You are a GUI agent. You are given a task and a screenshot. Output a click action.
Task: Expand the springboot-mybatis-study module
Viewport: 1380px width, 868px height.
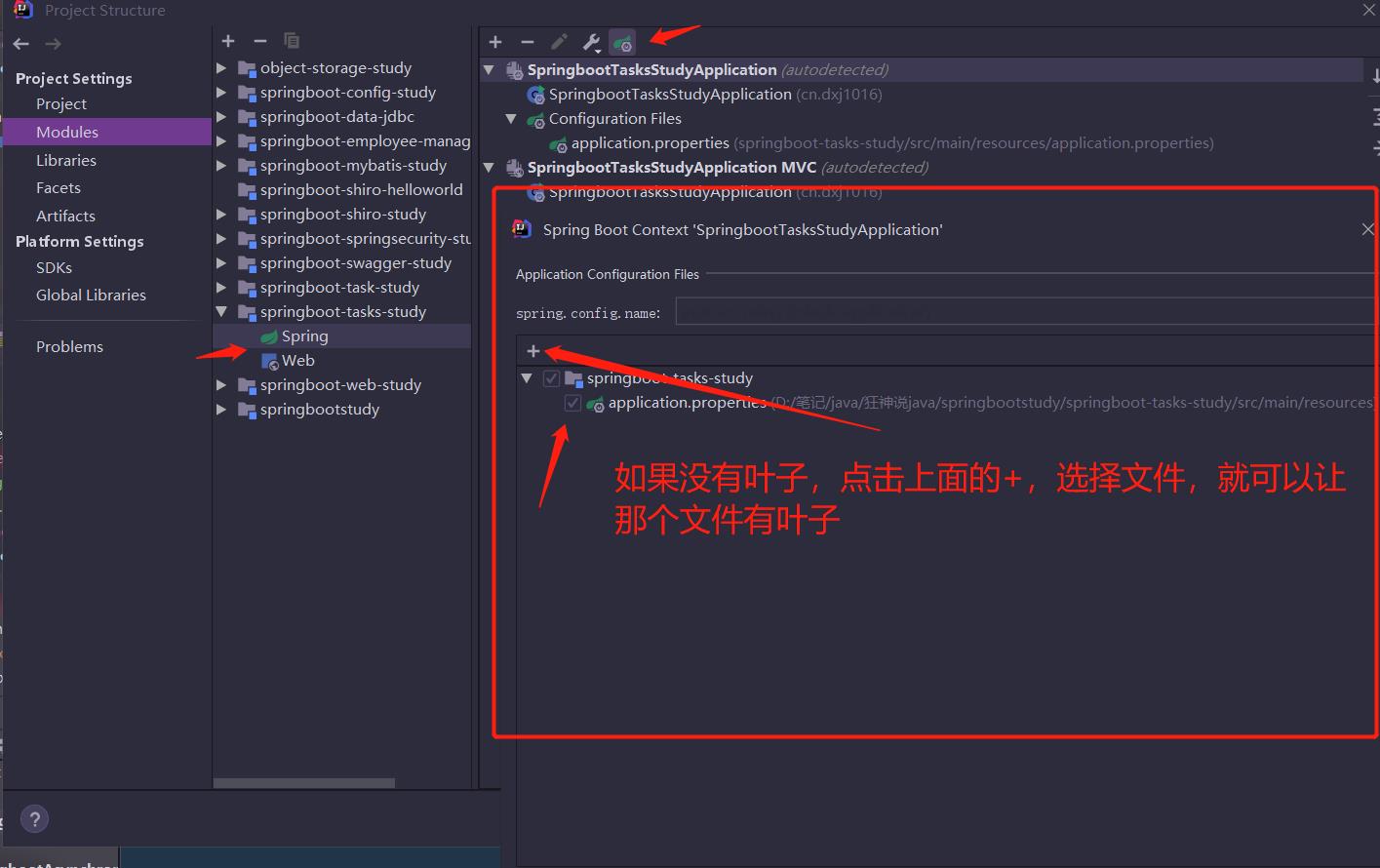221,166
